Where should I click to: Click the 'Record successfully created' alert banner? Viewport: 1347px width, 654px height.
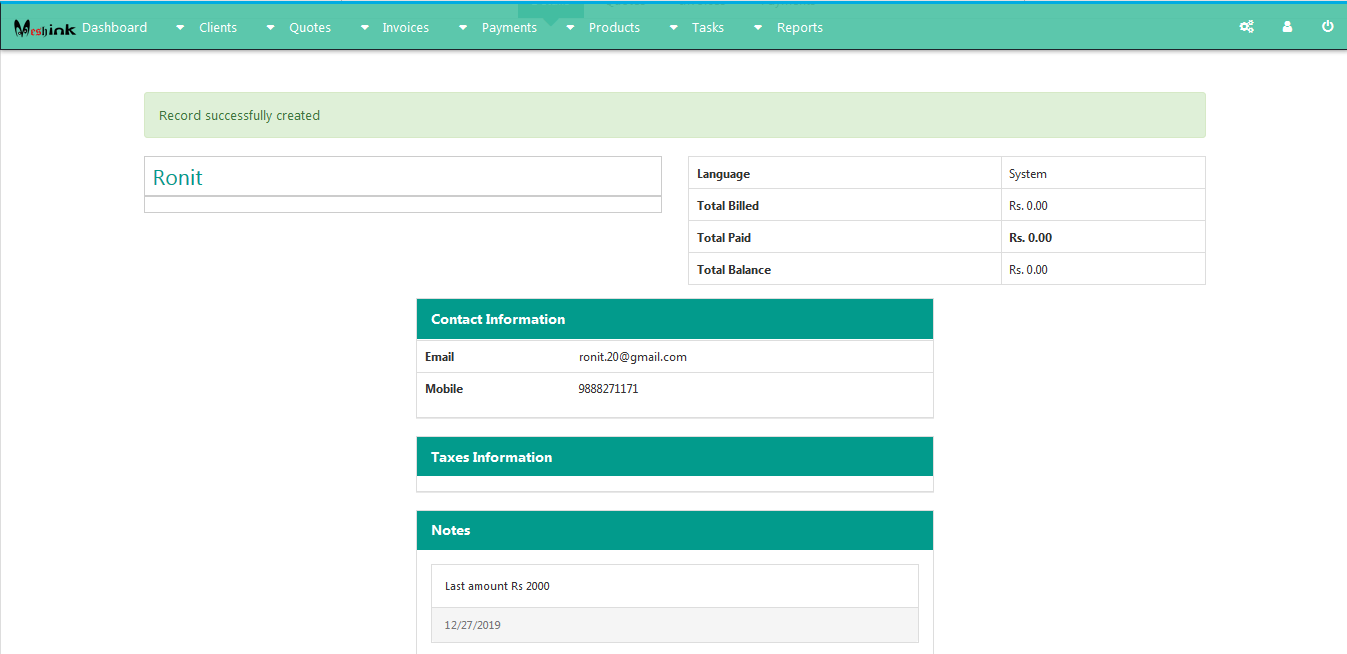coord(674,115)
